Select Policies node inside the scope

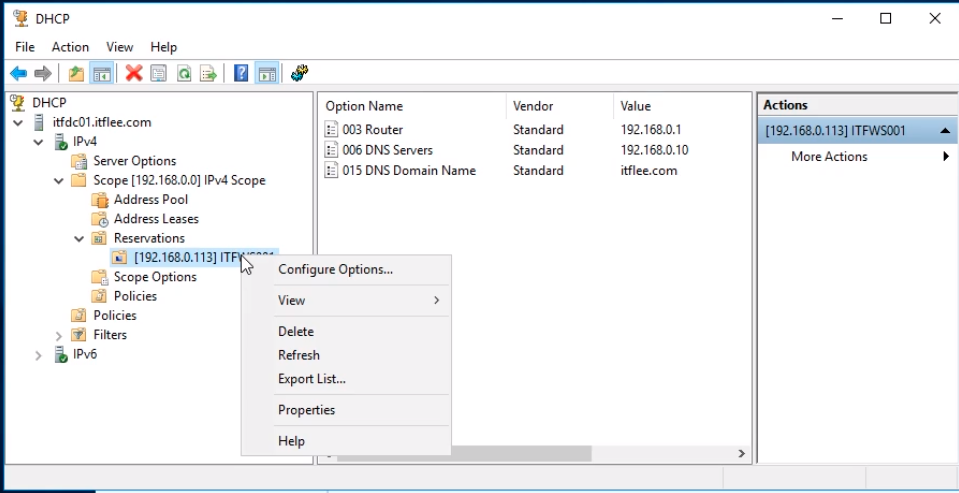pyautogui.click(x=135, y=296)
